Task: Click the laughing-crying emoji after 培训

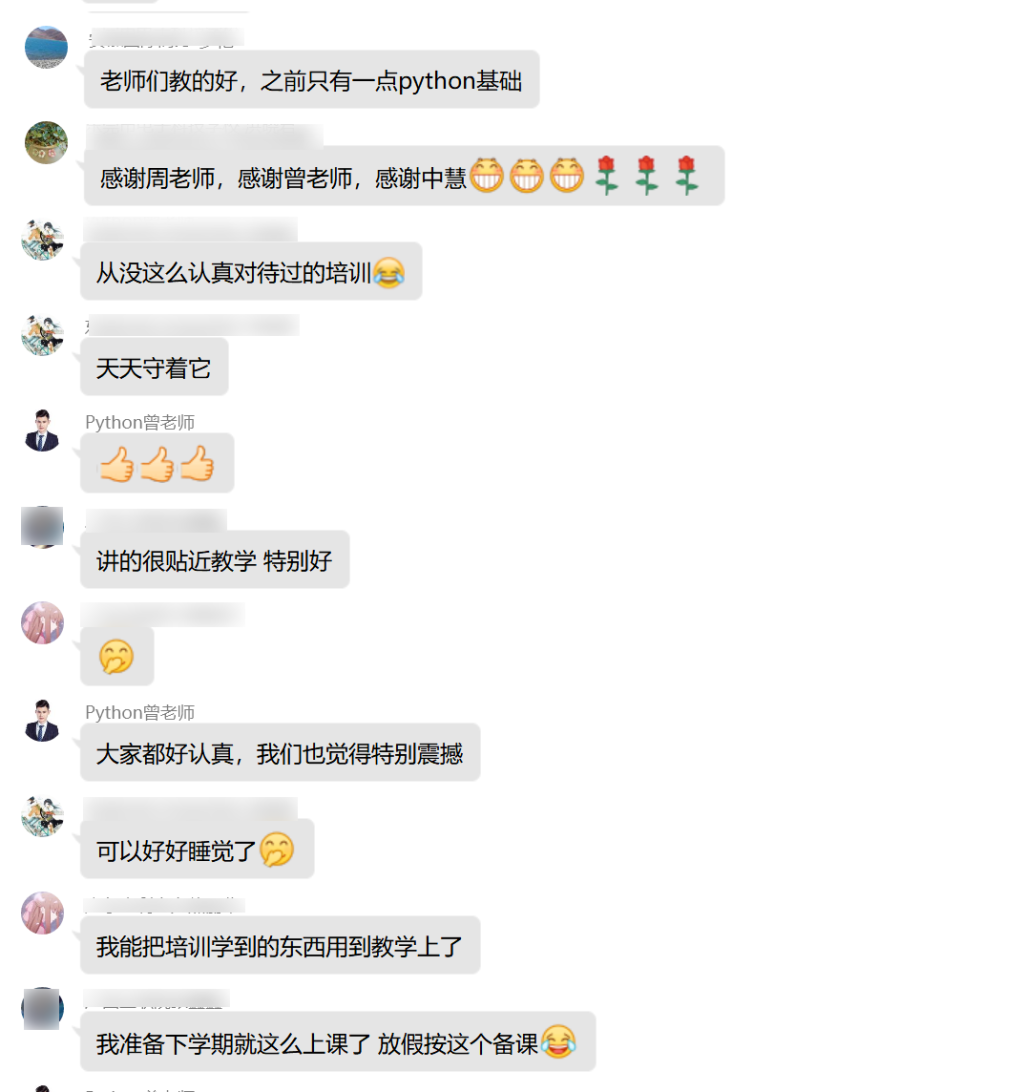Action: [x=389, y=272]
